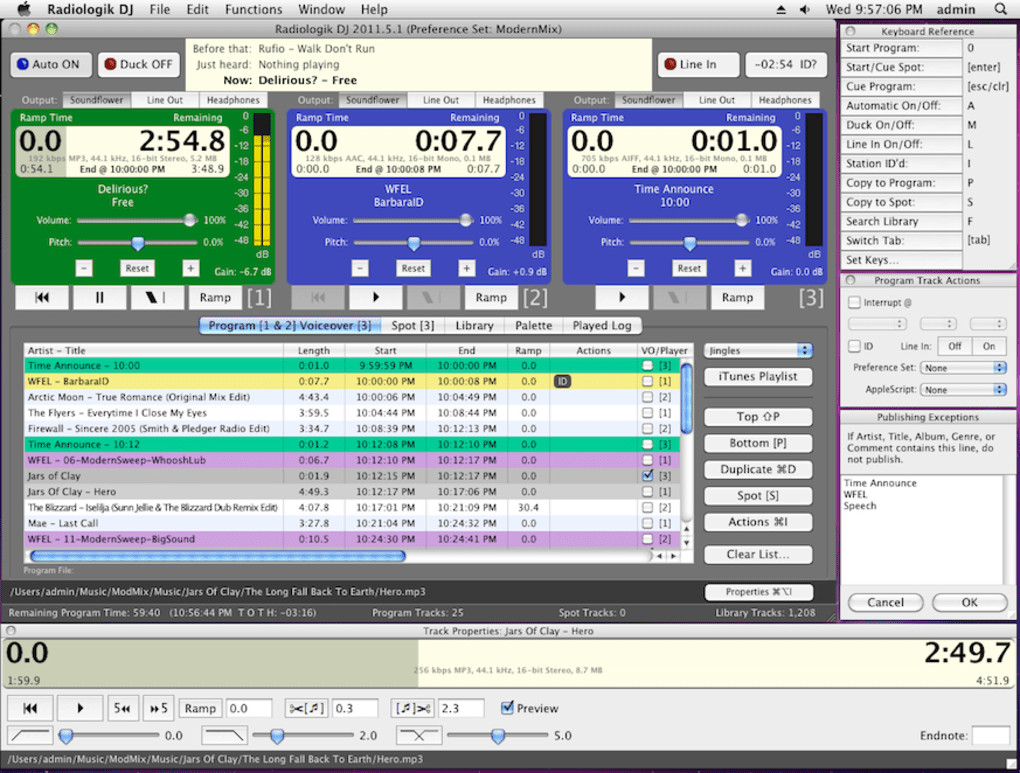
Task: Click OK in Publishing Exceptions panel
Action: [x=969, y=603]
